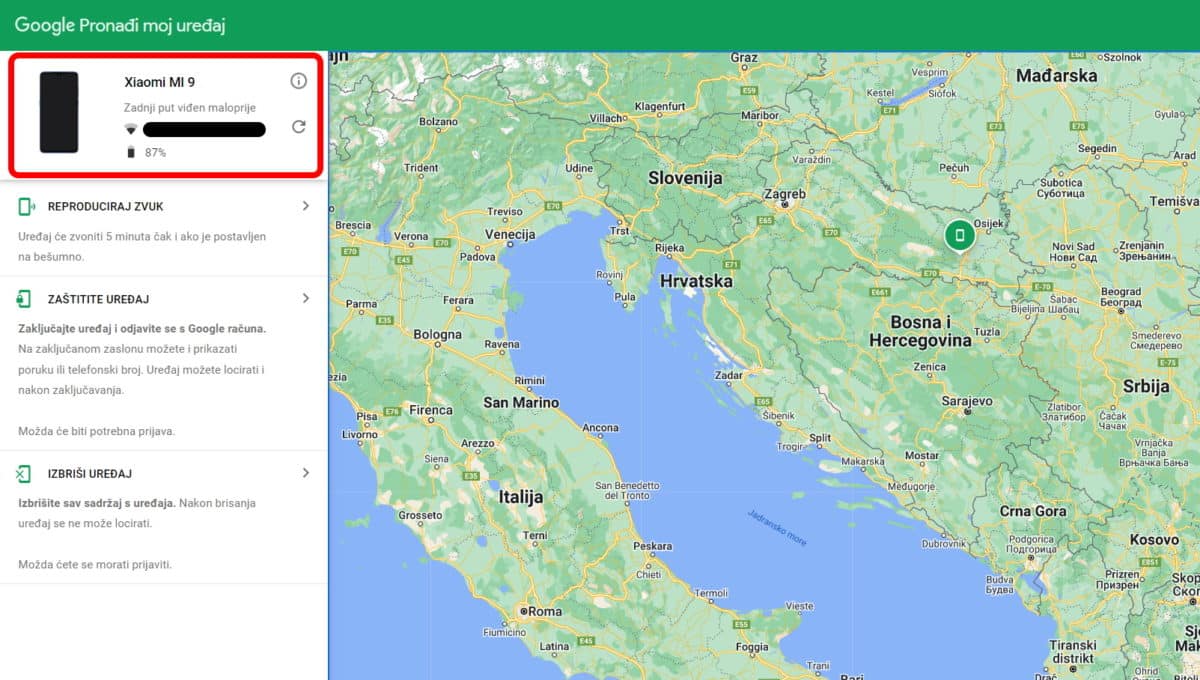Select the Zaštitite uređaj lock icon
Image resolution: width=1200 pixels, height=680 pixels.
(x=22, y=298)
